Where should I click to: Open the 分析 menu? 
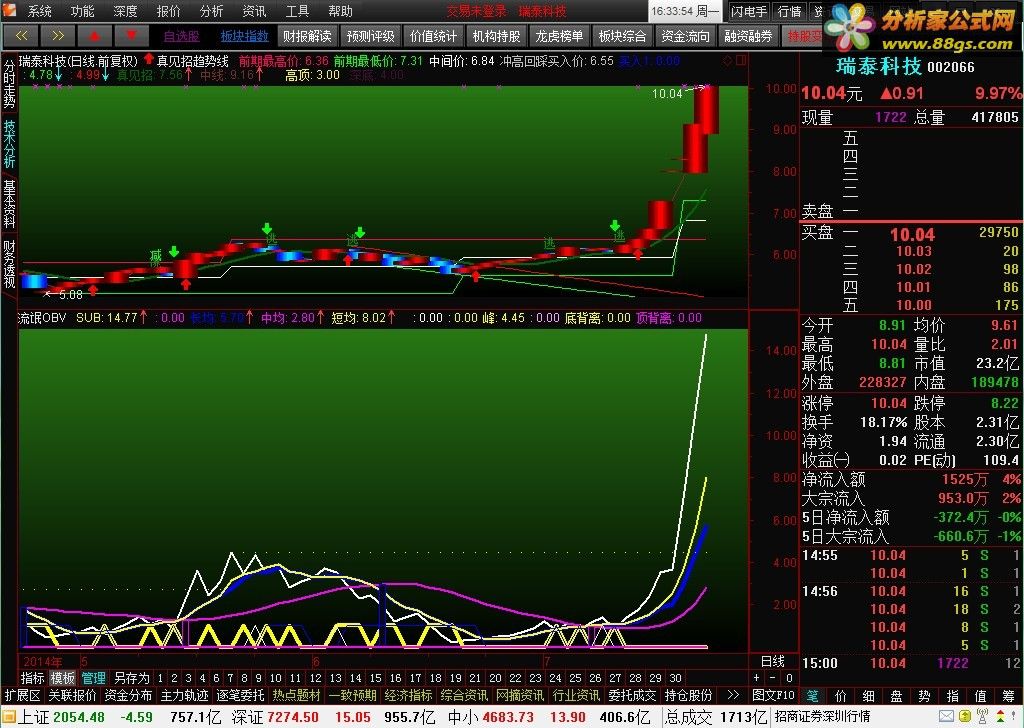(x=212, y=11)
